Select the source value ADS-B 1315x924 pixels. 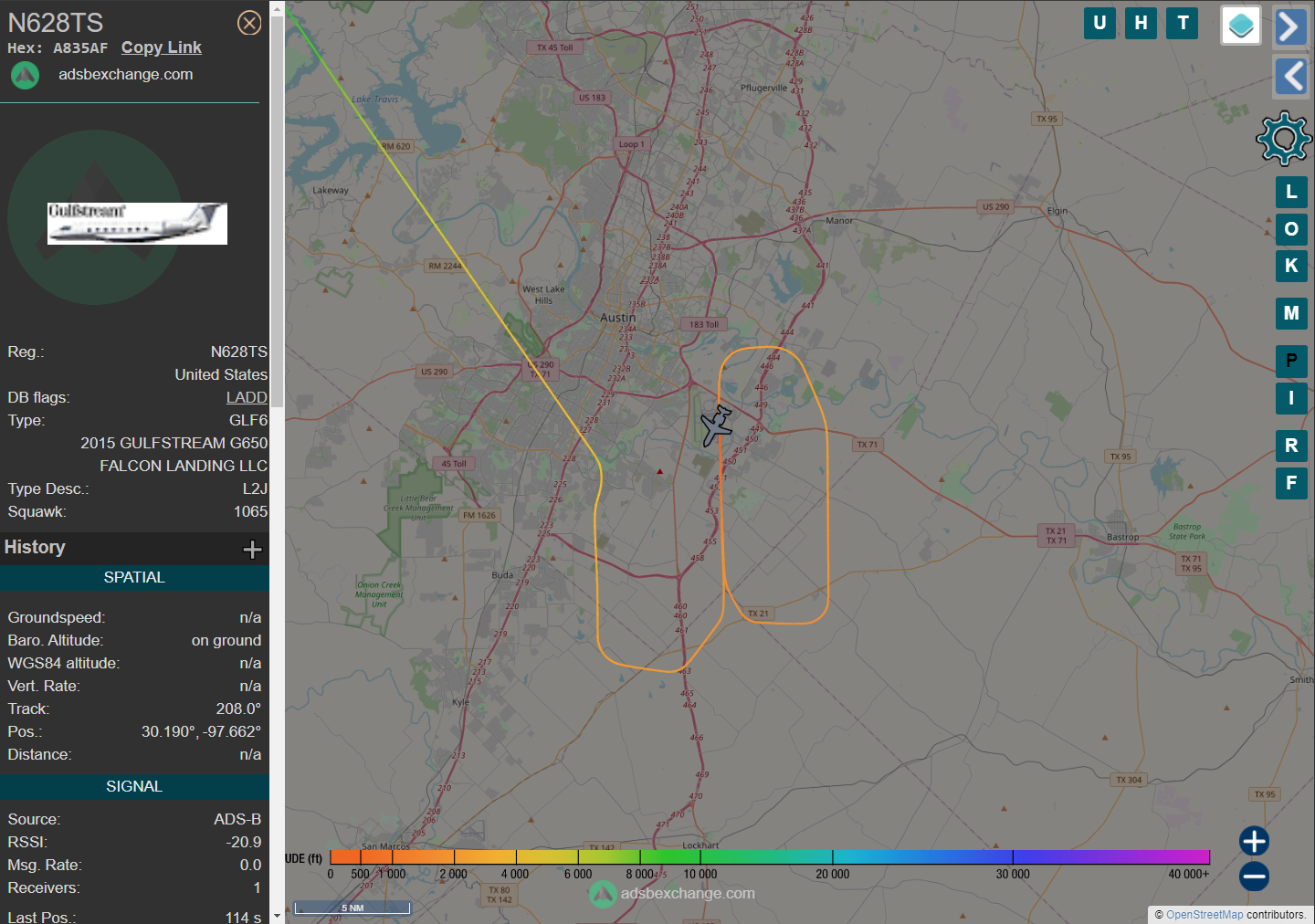pyautogui.click(x=237, y=820)
